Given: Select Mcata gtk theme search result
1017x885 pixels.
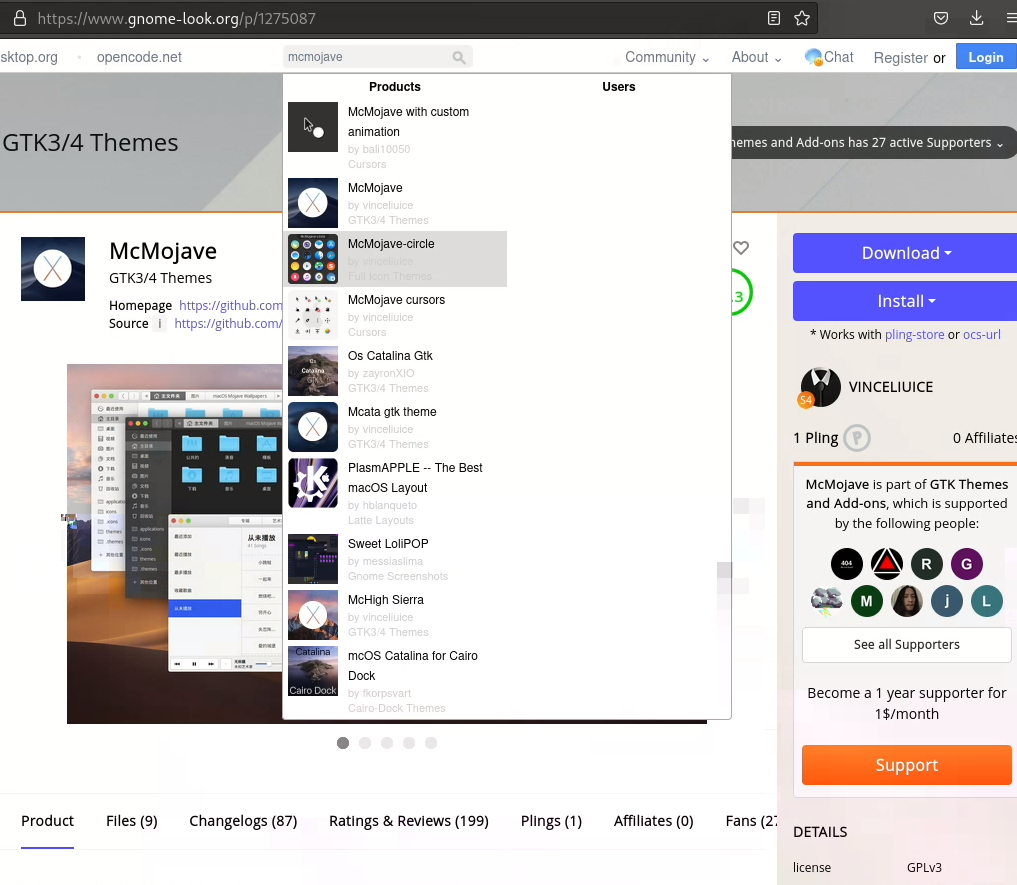Looking at the screenshot, I should (x=395, y=427).
